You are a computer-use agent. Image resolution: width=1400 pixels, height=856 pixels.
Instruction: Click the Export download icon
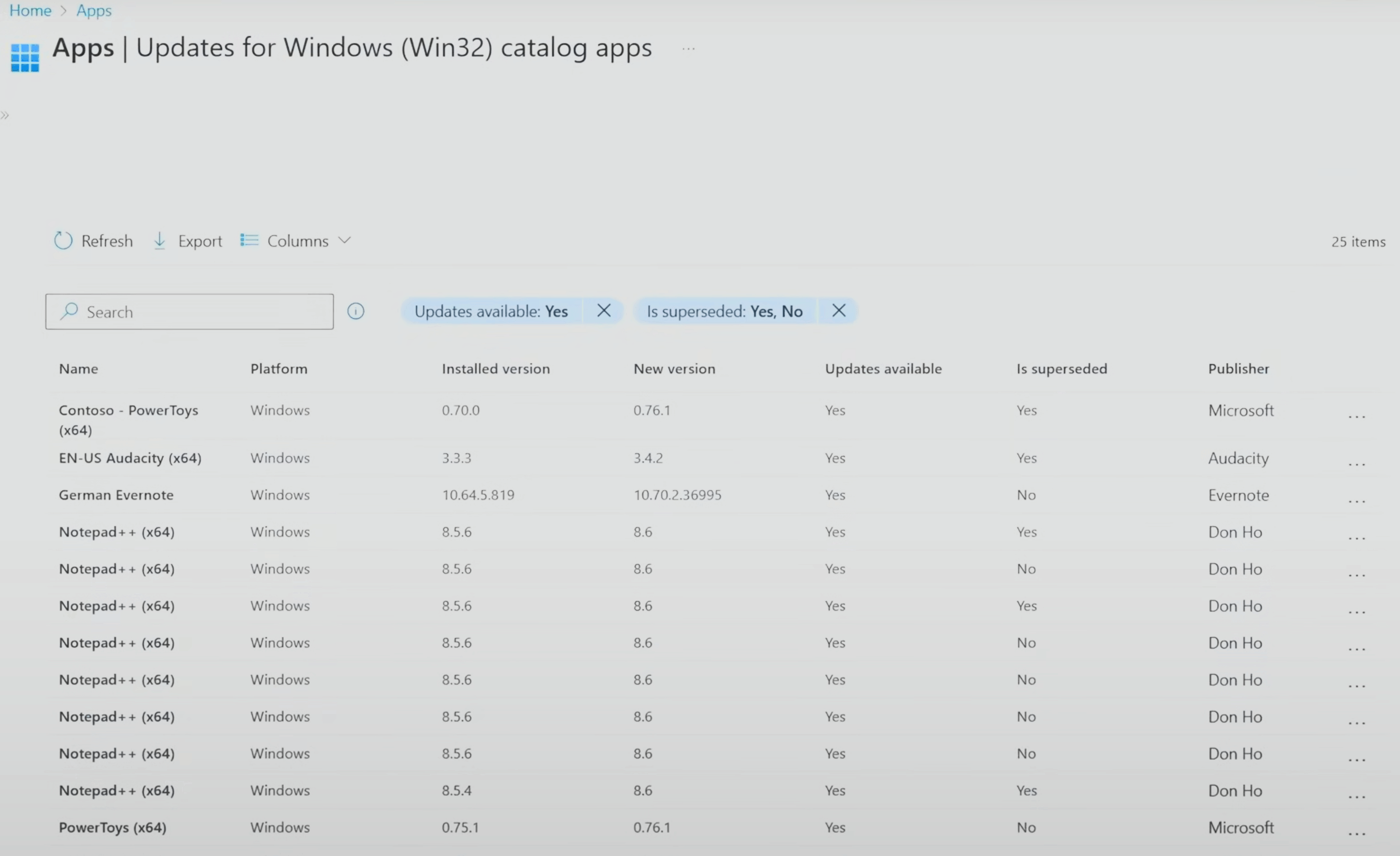click(x=160, y=241)
